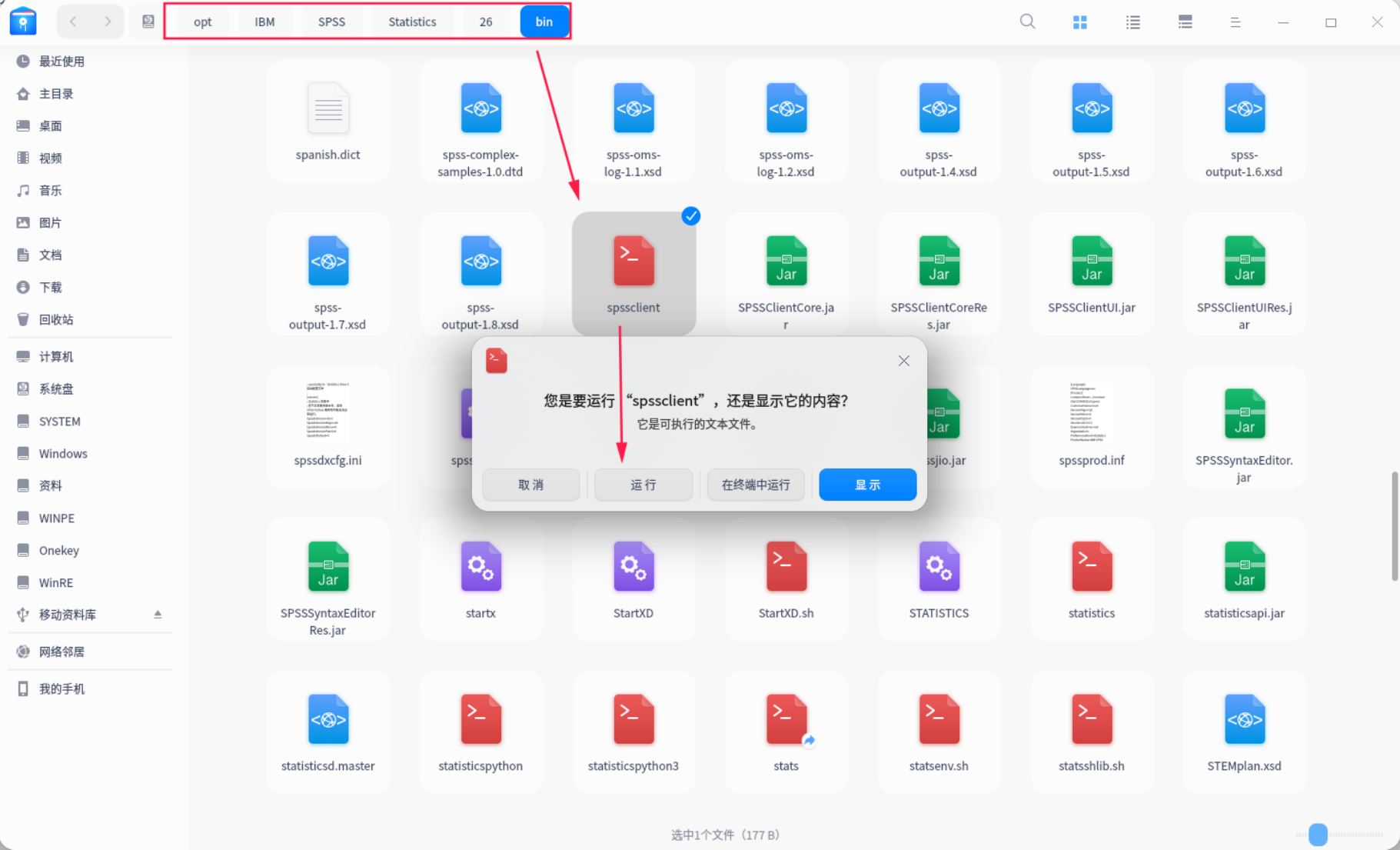This screenshot has height=850, width=1400.
Task: Go forward to next folder
Action: [108, 22]
